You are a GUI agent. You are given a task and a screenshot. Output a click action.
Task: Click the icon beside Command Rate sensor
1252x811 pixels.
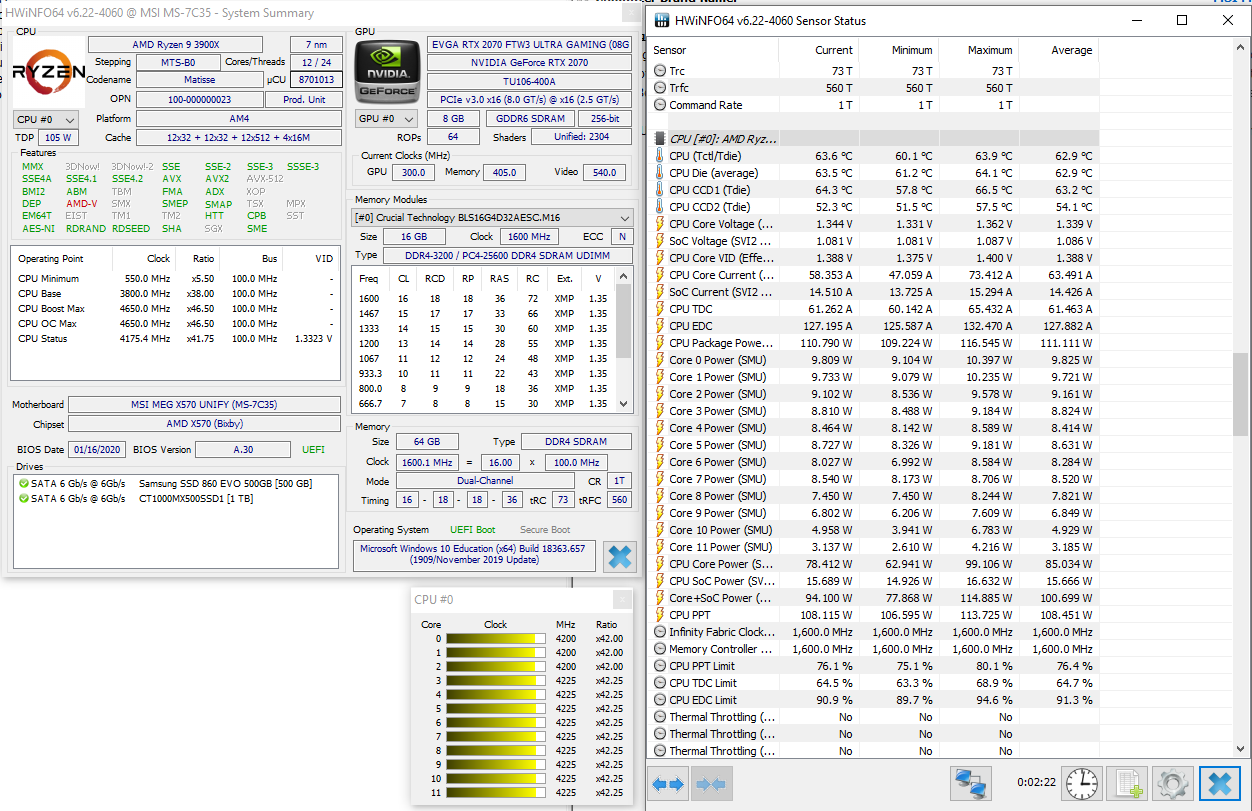pos(660,105)
